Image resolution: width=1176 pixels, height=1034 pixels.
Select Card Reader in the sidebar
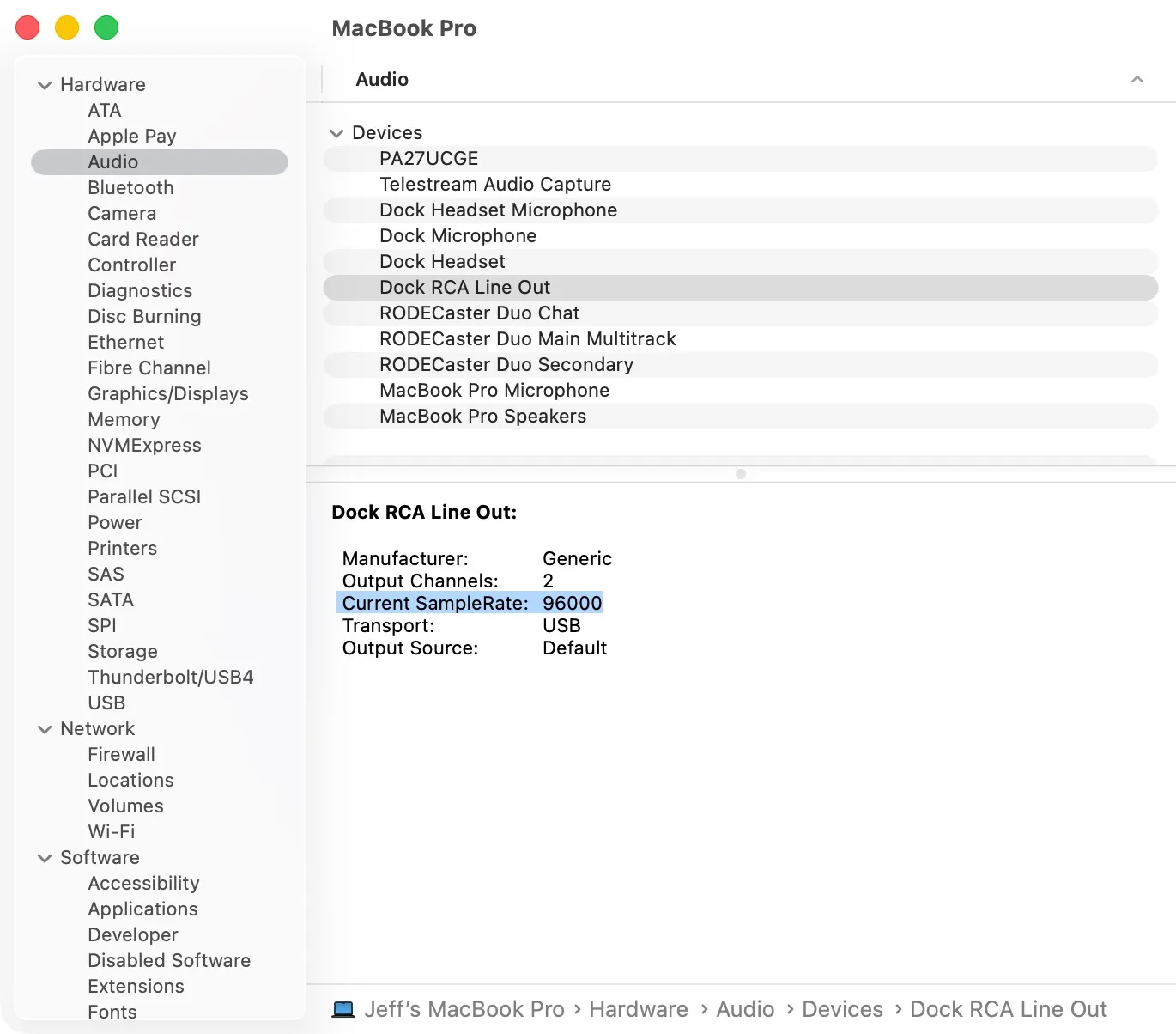tap(143, 240)
